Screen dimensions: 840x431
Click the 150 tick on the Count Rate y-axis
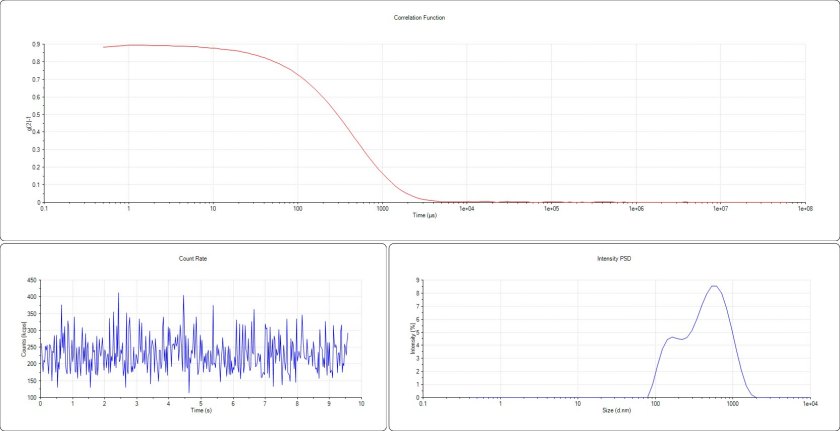pos(32,381)
